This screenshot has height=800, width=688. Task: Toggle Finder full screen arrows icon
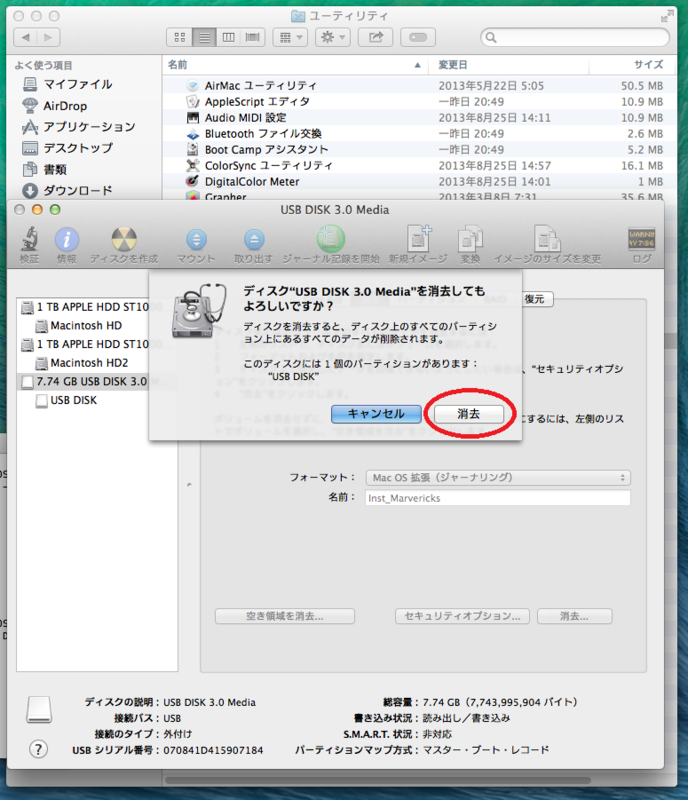point(666,17)
